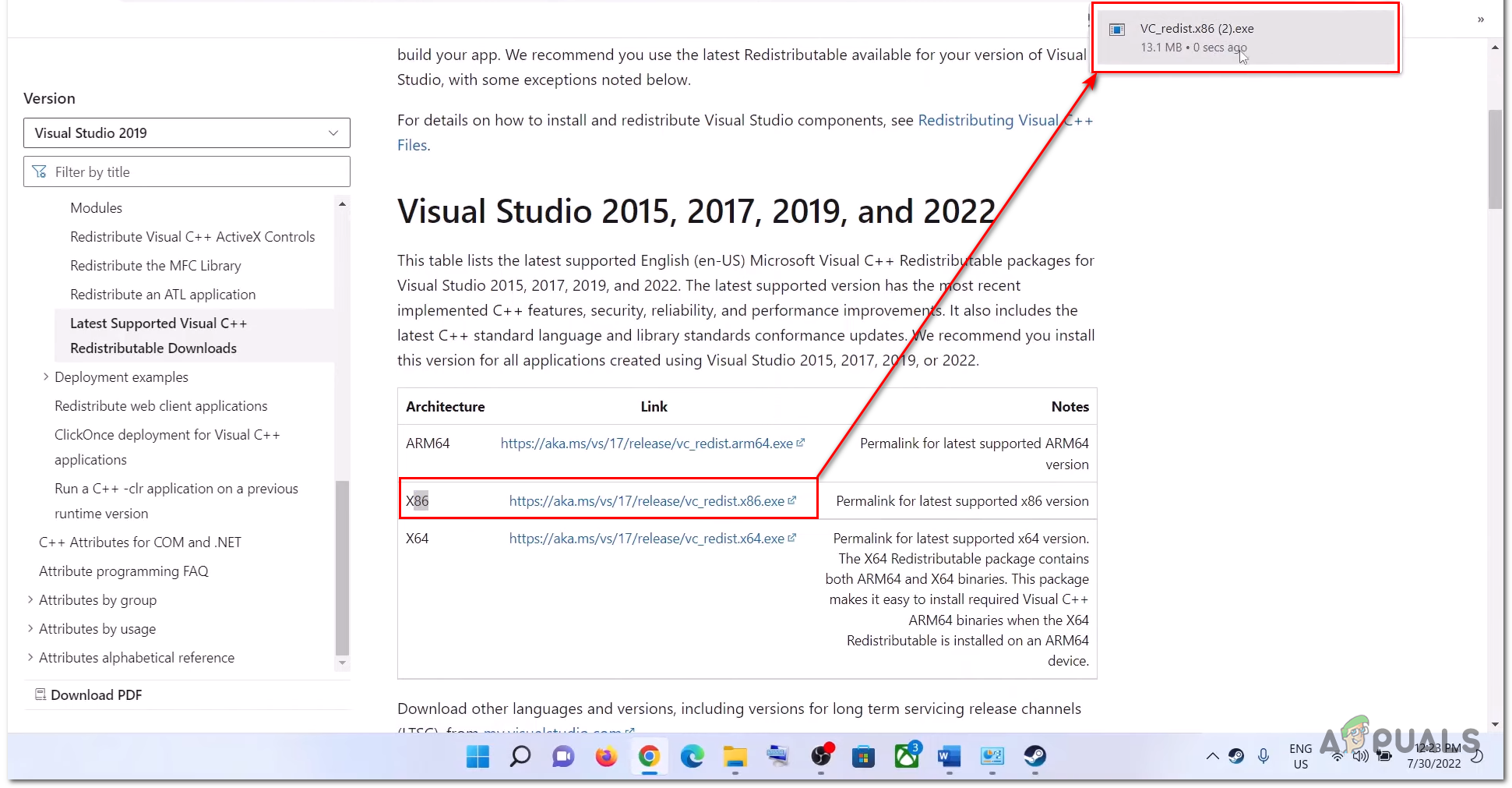Click the page scrollbar up arrow
This screenshot has height=788, width=1512.
pos(1495,48)
